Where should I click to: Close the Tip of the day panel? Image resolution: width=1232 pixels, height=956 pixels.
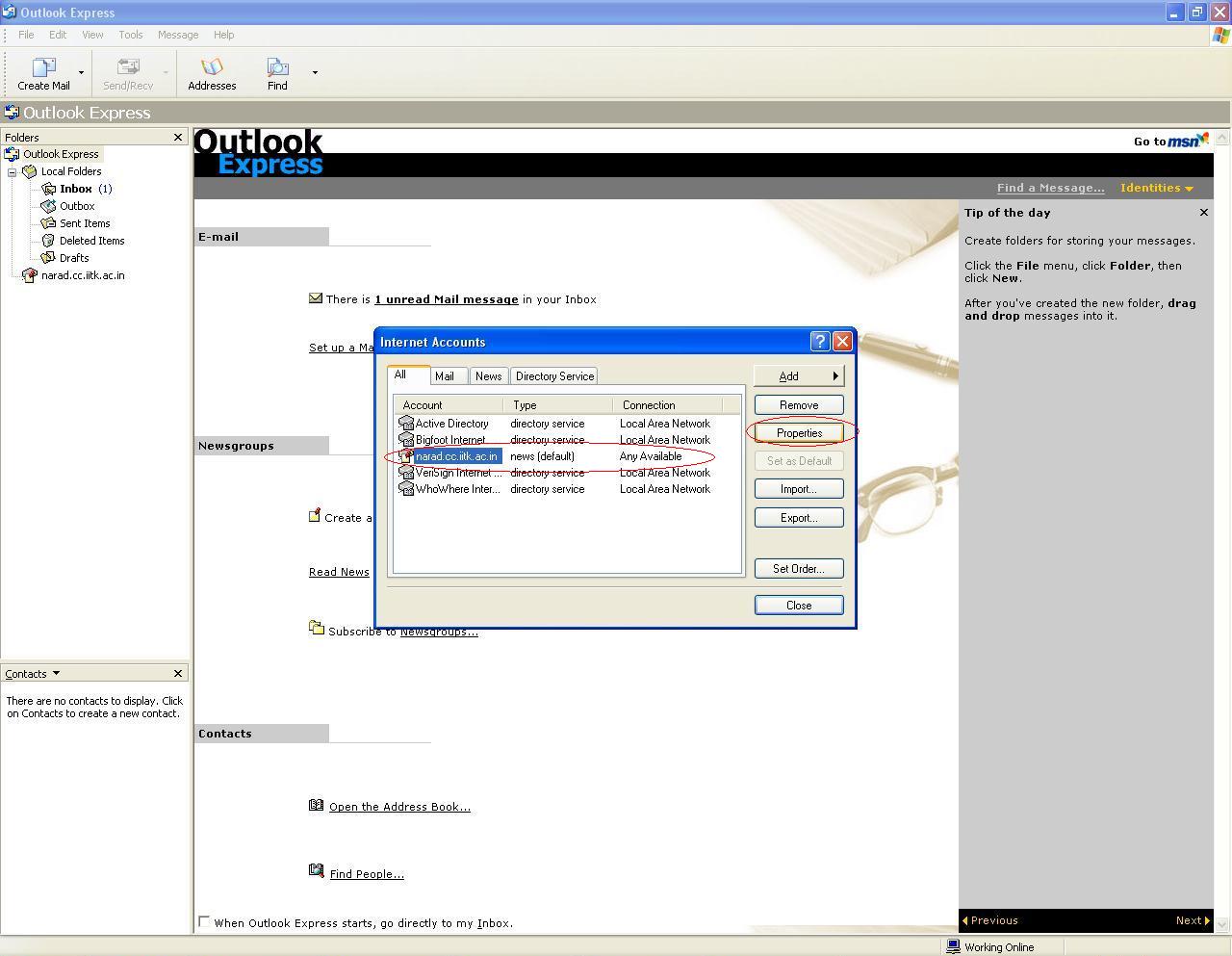(x=1204, y=213)
